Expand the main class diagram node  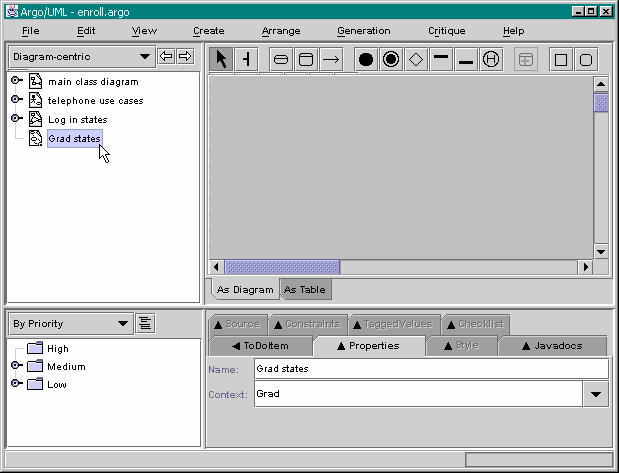(16, 81)
